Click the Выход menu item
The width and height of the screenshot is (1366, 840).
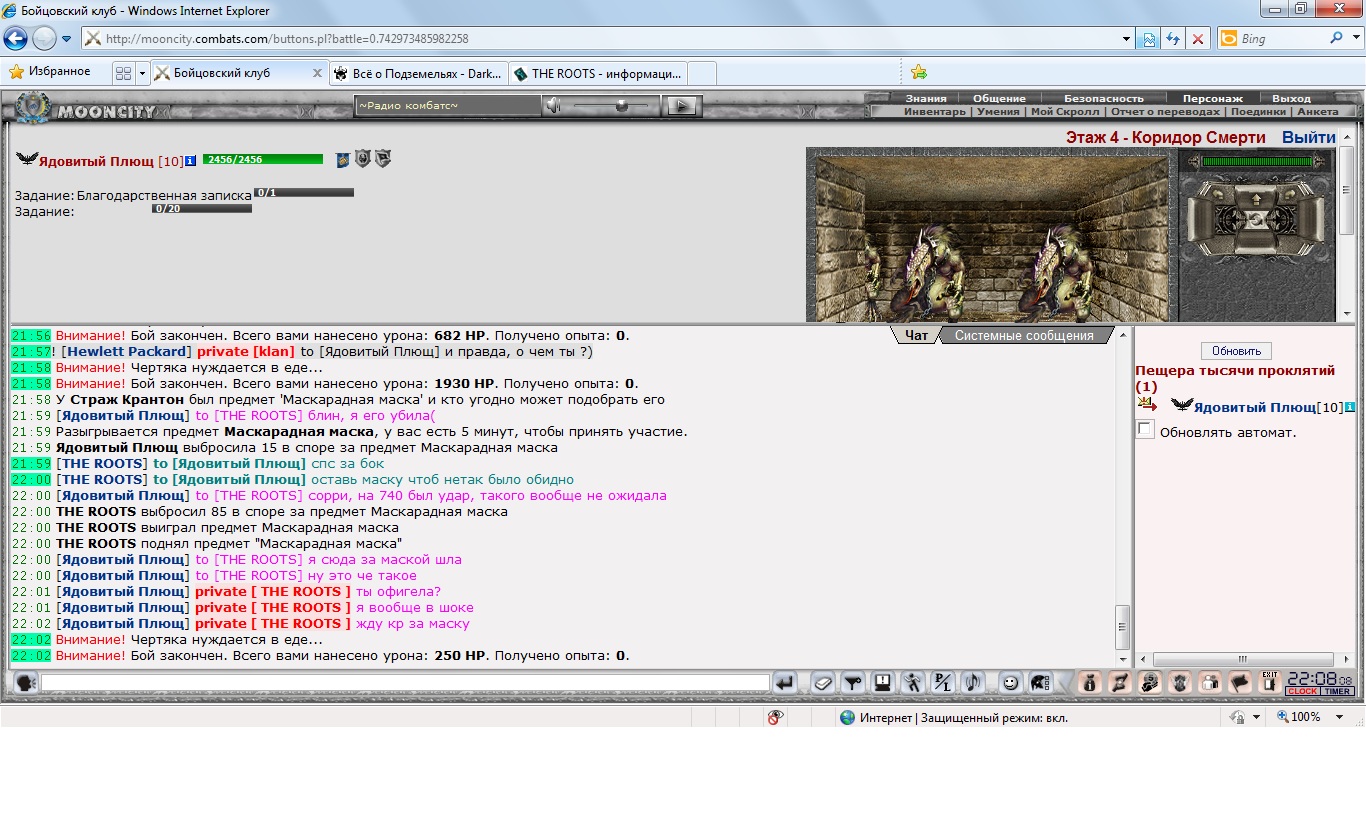pos(1291,98)
